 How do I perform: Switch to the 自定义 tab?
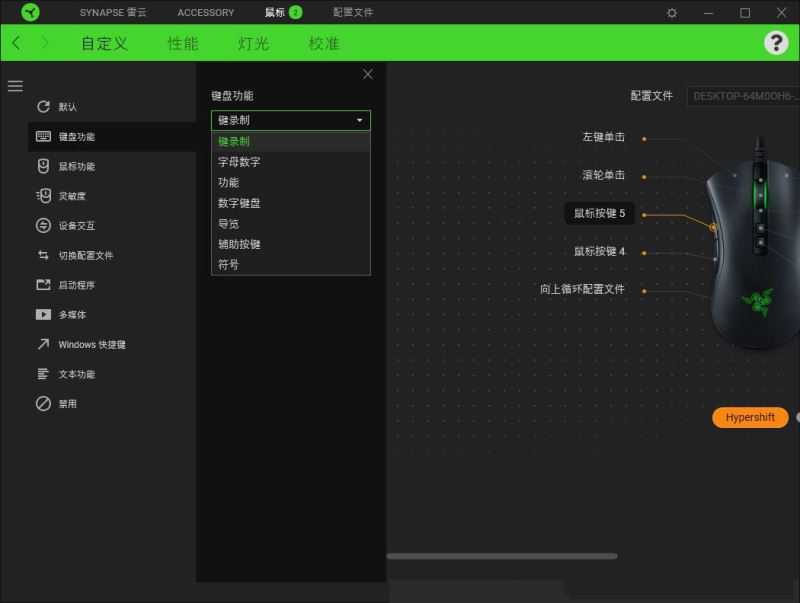[104, 43]
